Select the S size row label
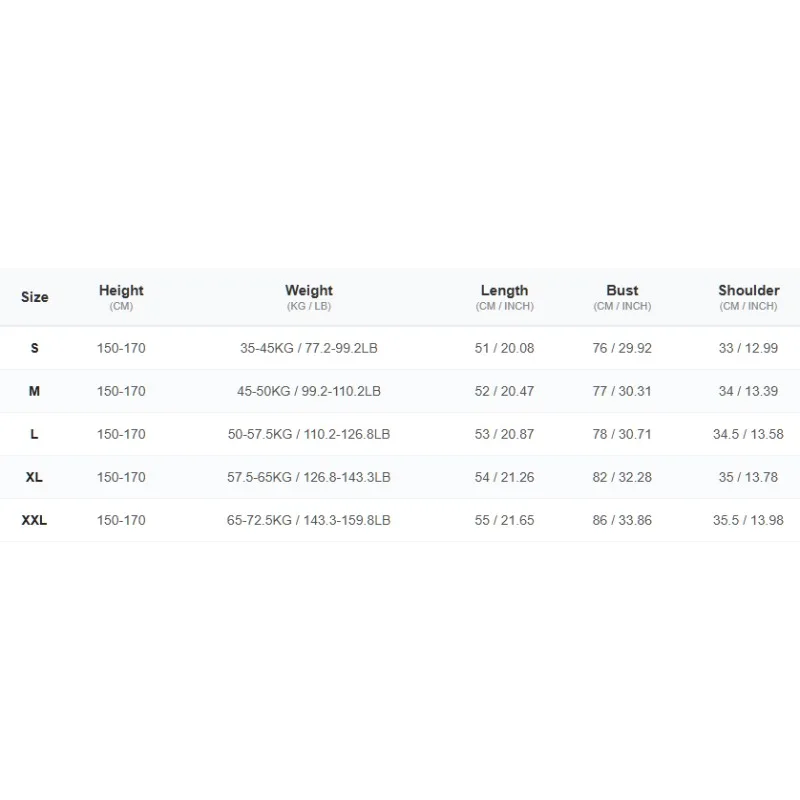Viewport: 800px width, 800px height. 35,348
